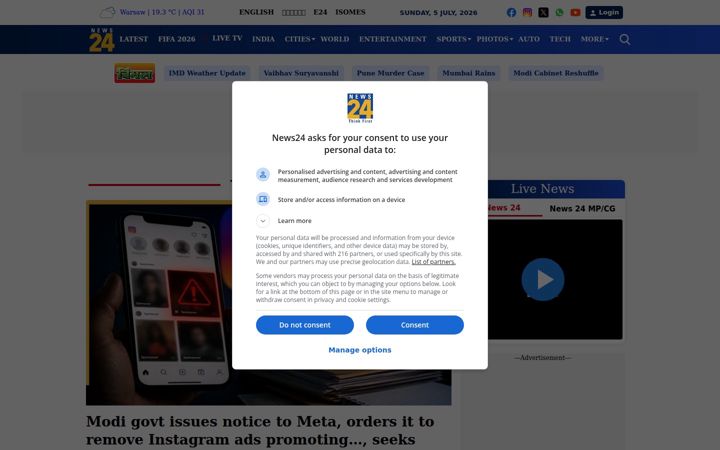
Task: Open Pune Murder Case topic tag
Action: click(x=390, y=73)
